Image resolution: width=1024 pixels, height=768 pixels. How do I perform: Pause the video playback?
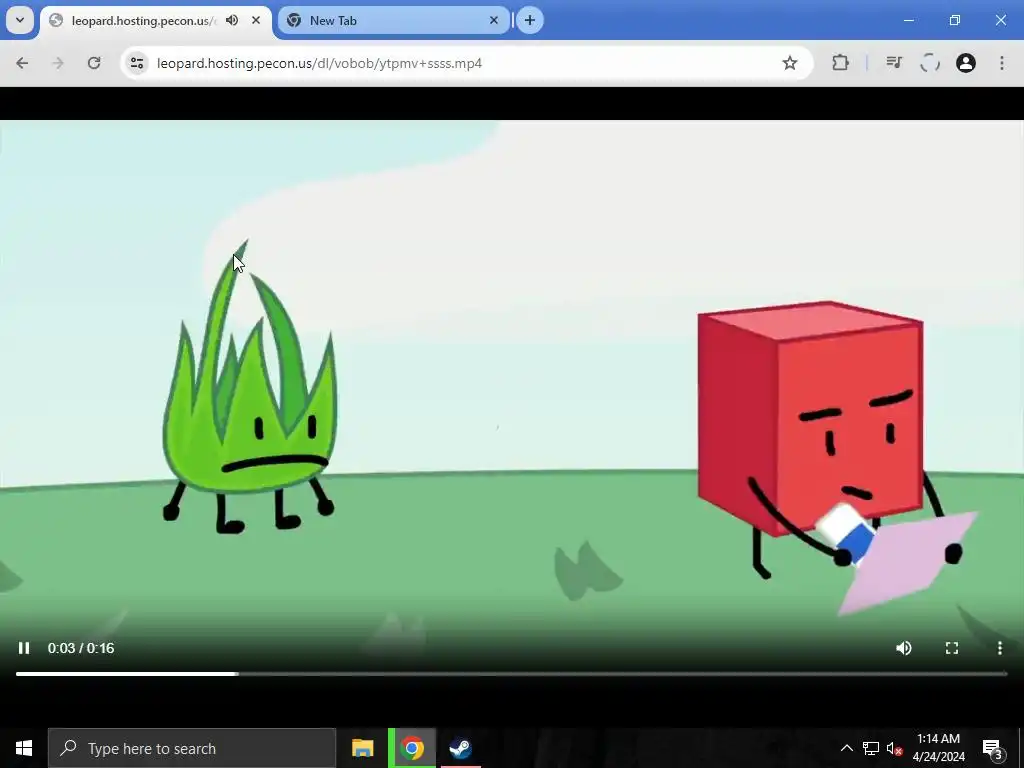coord(24,648)
